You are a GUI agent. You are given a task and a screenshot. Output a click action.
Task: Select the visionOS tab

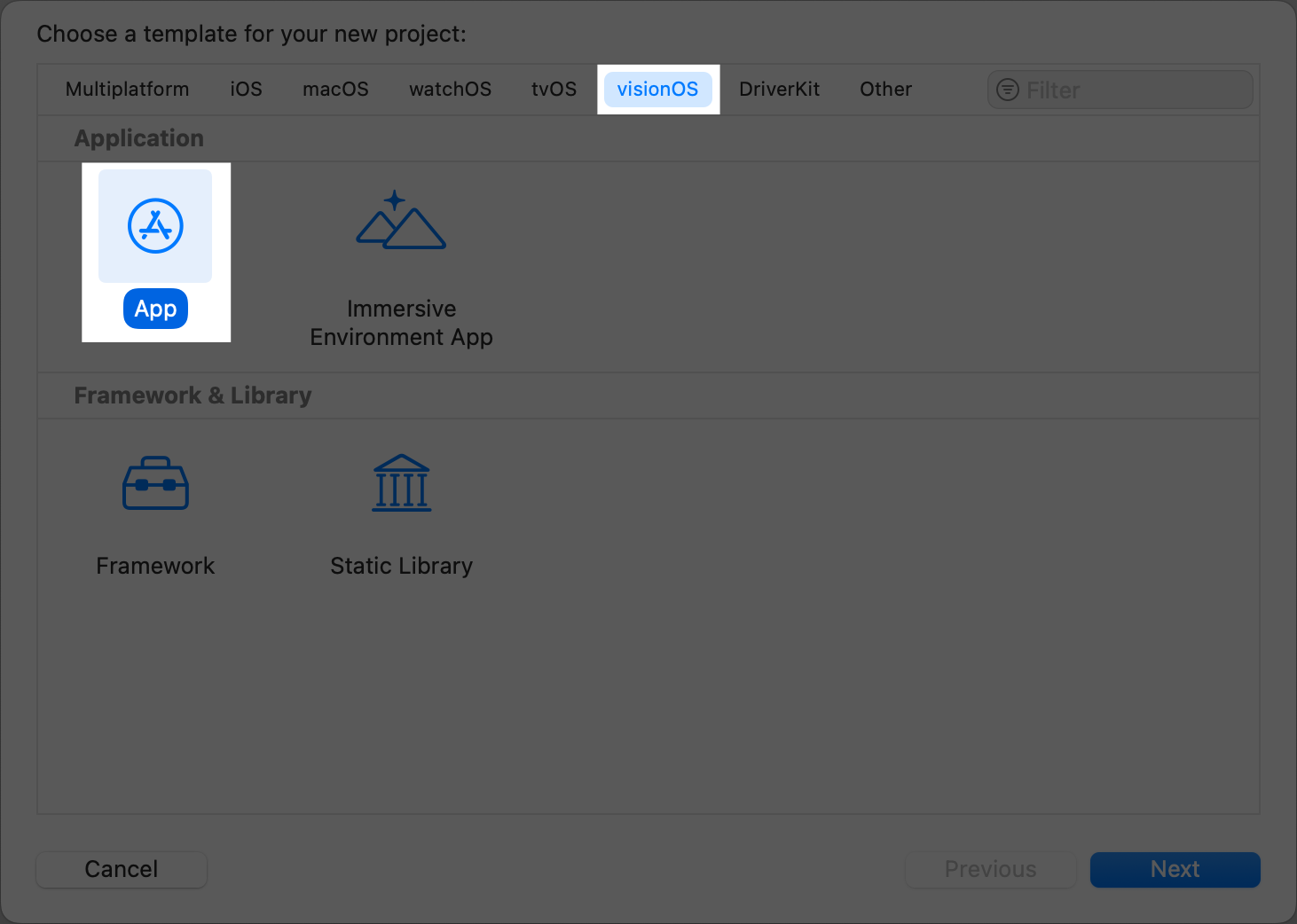point(658,89)
